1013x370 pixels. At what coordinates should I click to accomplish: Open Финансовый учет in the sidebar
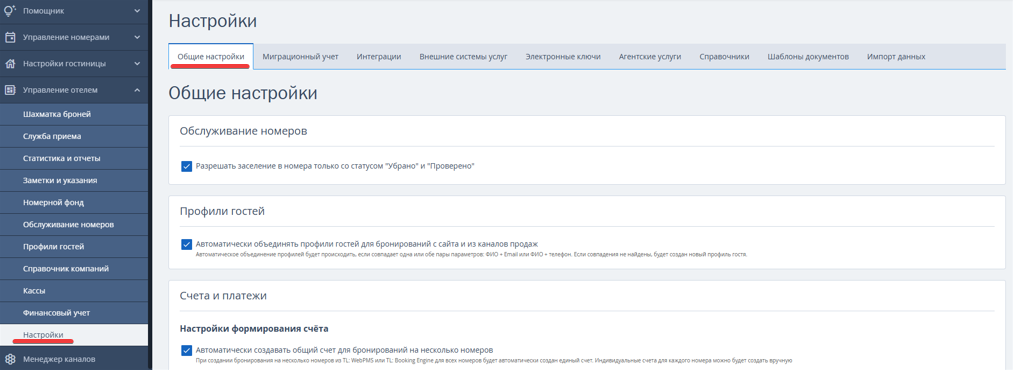pos(74,313)
